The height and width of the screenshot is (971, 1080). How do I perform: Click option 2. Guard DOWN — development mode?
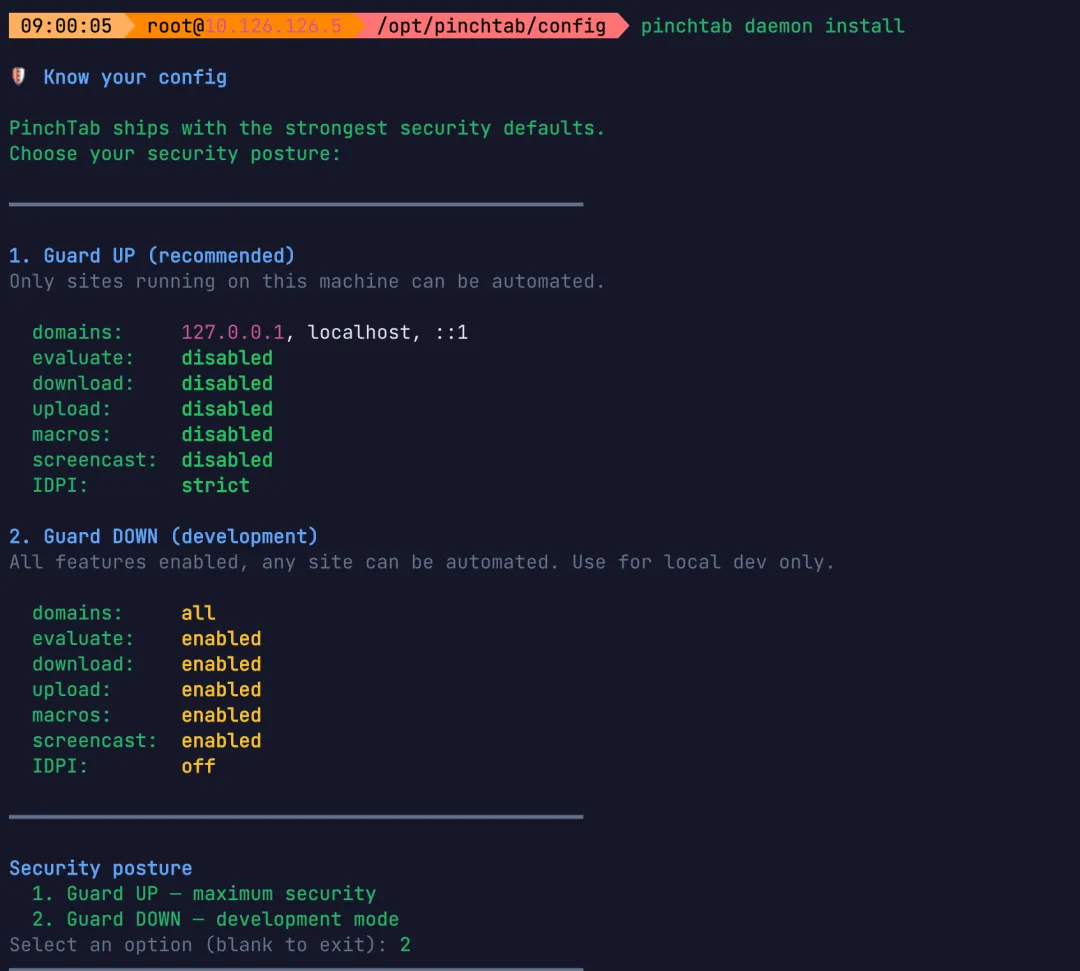click(x=216, y=919)
